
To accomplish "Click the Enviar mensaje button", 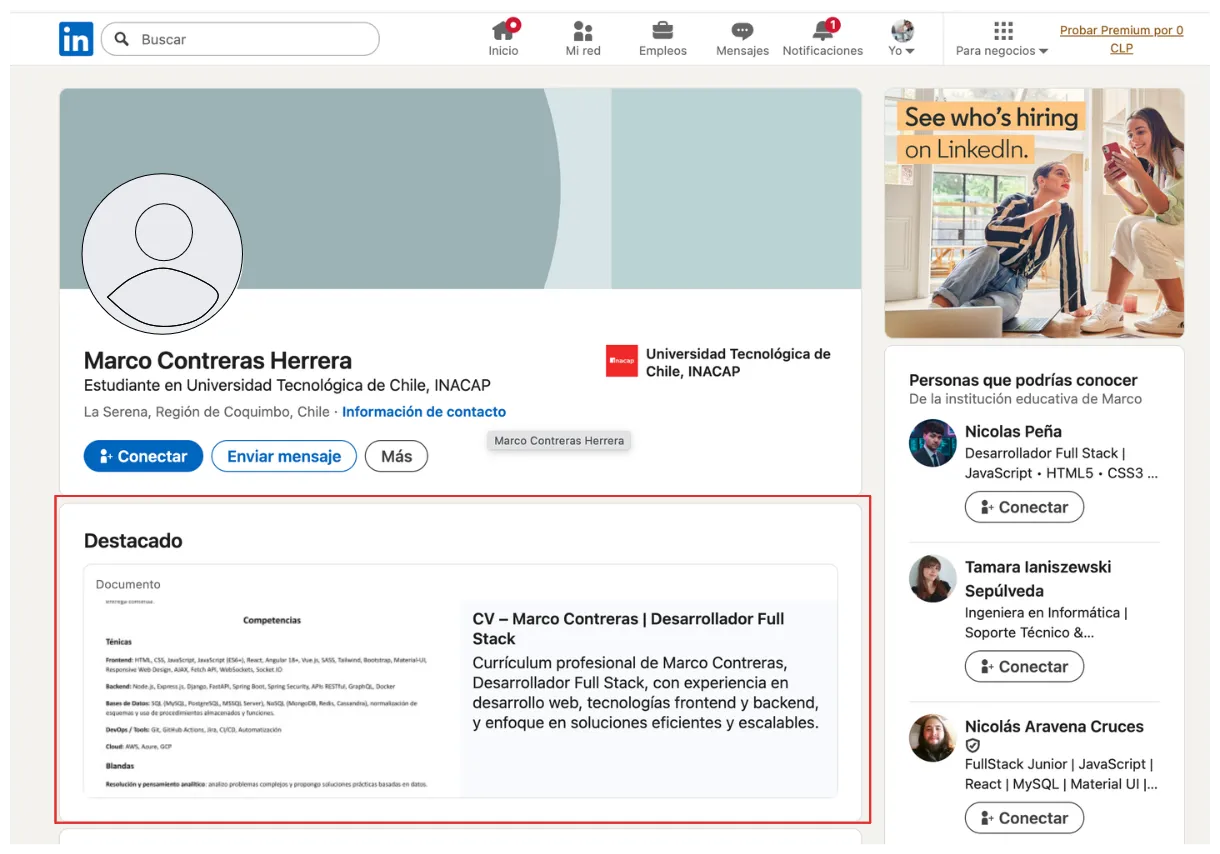I will pyautogui.click(x=284, y=456).
